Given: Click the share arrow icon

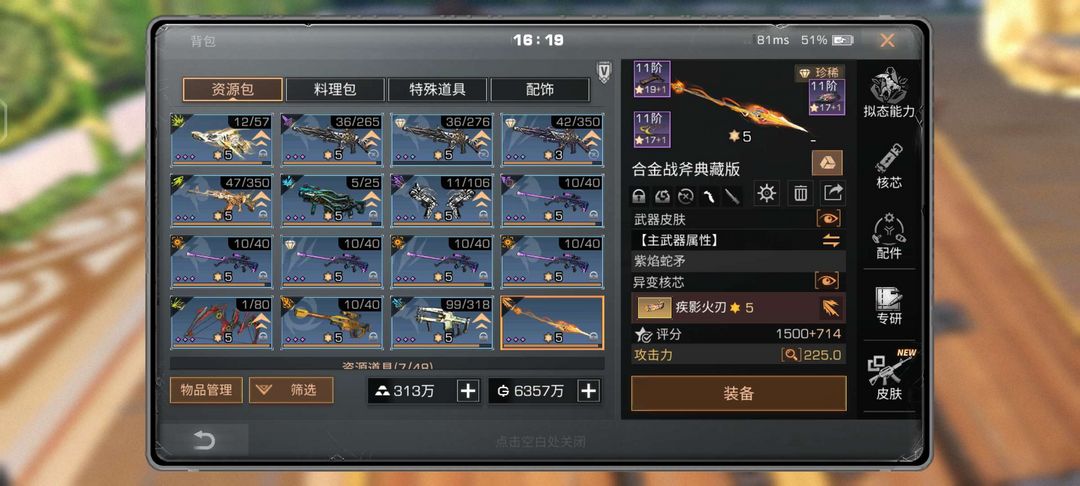Looking at the screenshot, I should point(833,194).
